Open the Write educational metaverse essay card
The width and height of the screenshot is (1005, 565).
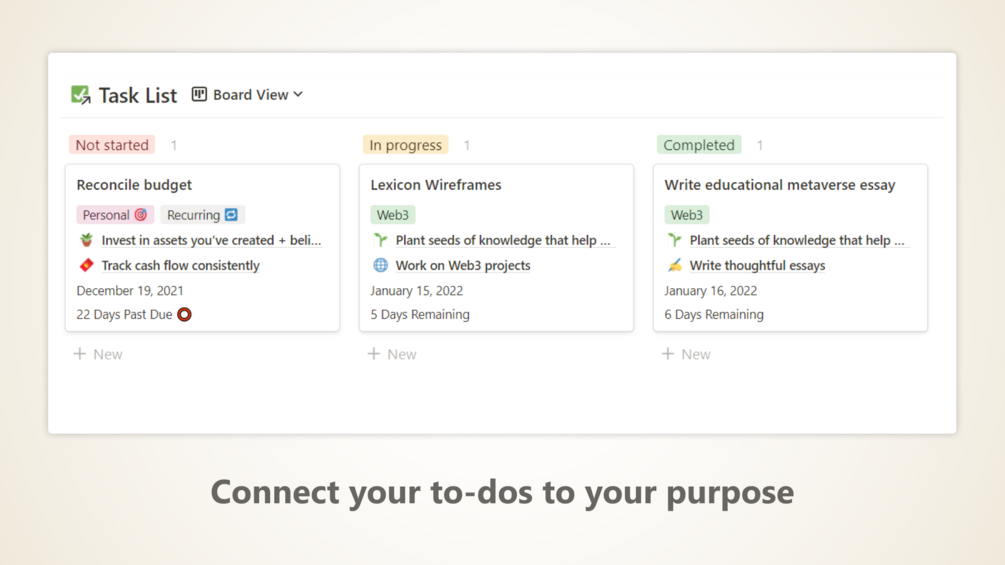pyautogui.click(x=780, y=185)
